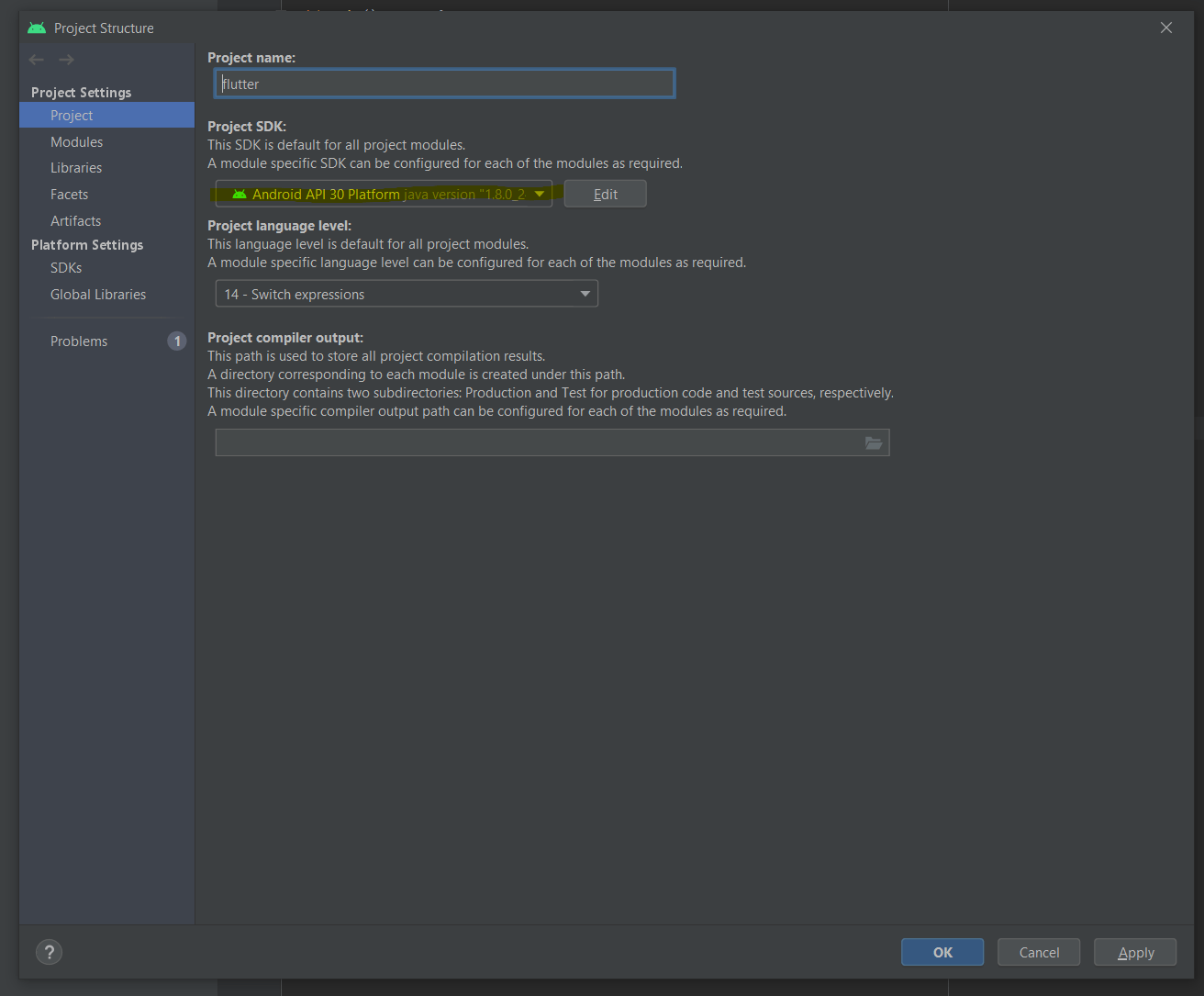Open Global Libraries settings

point(98,295)
